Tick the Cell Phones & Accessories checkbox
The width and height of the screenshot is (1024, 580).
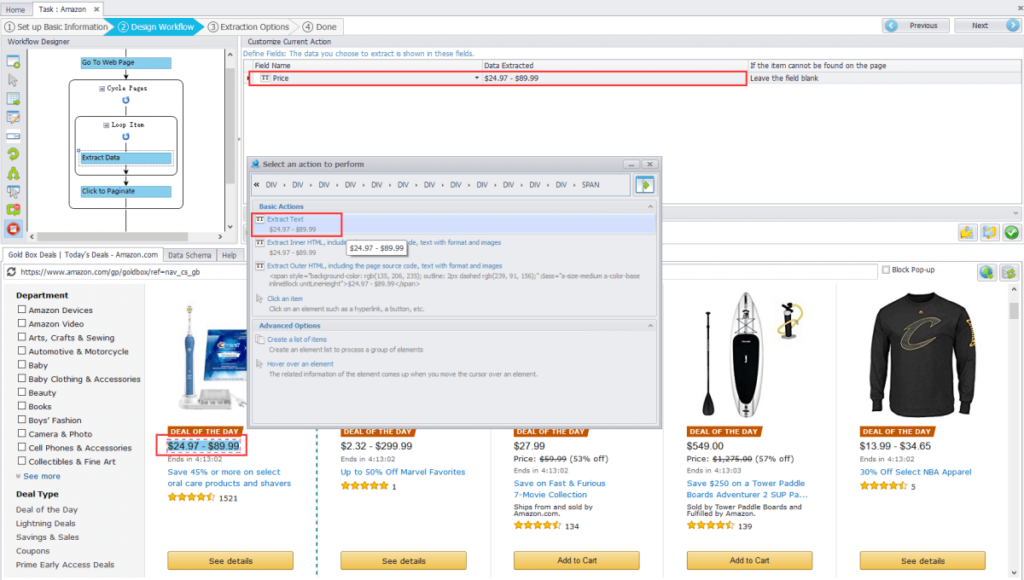[22, 447]
